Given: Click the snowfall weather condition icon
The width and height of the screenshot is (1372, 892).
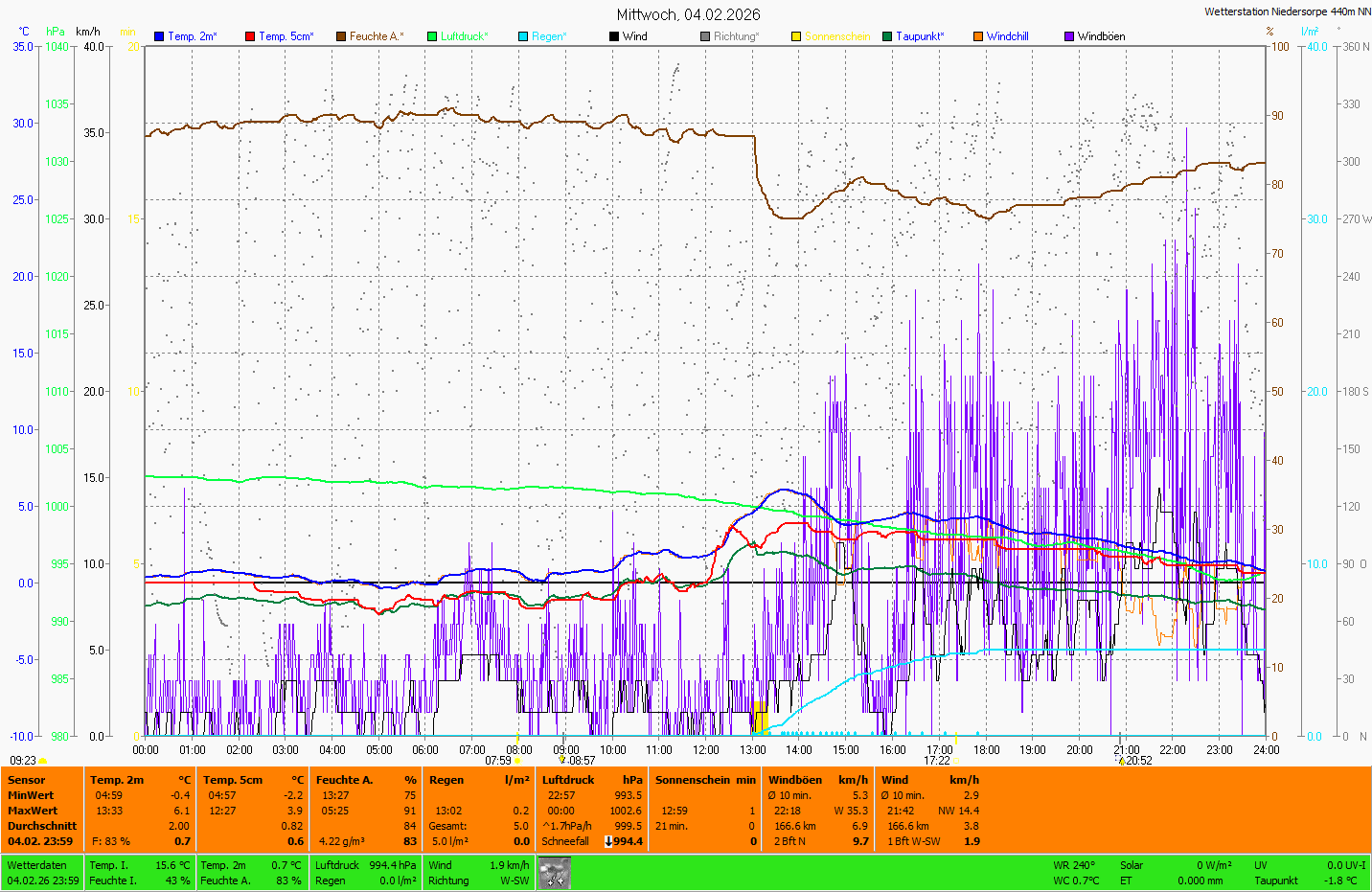Looking at the screenshot, I should click(554, 872).
